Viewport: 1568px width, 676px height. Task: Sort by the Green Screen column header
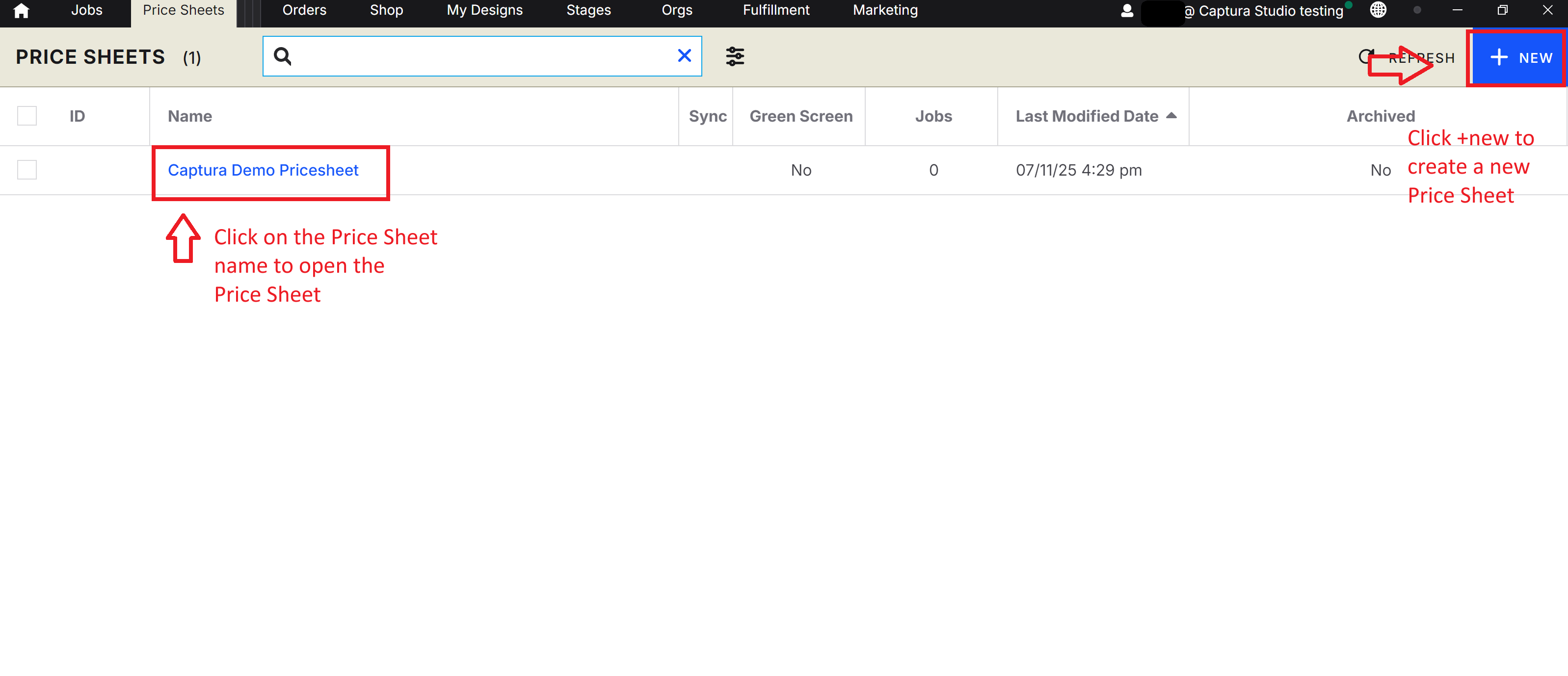point(801,116)
